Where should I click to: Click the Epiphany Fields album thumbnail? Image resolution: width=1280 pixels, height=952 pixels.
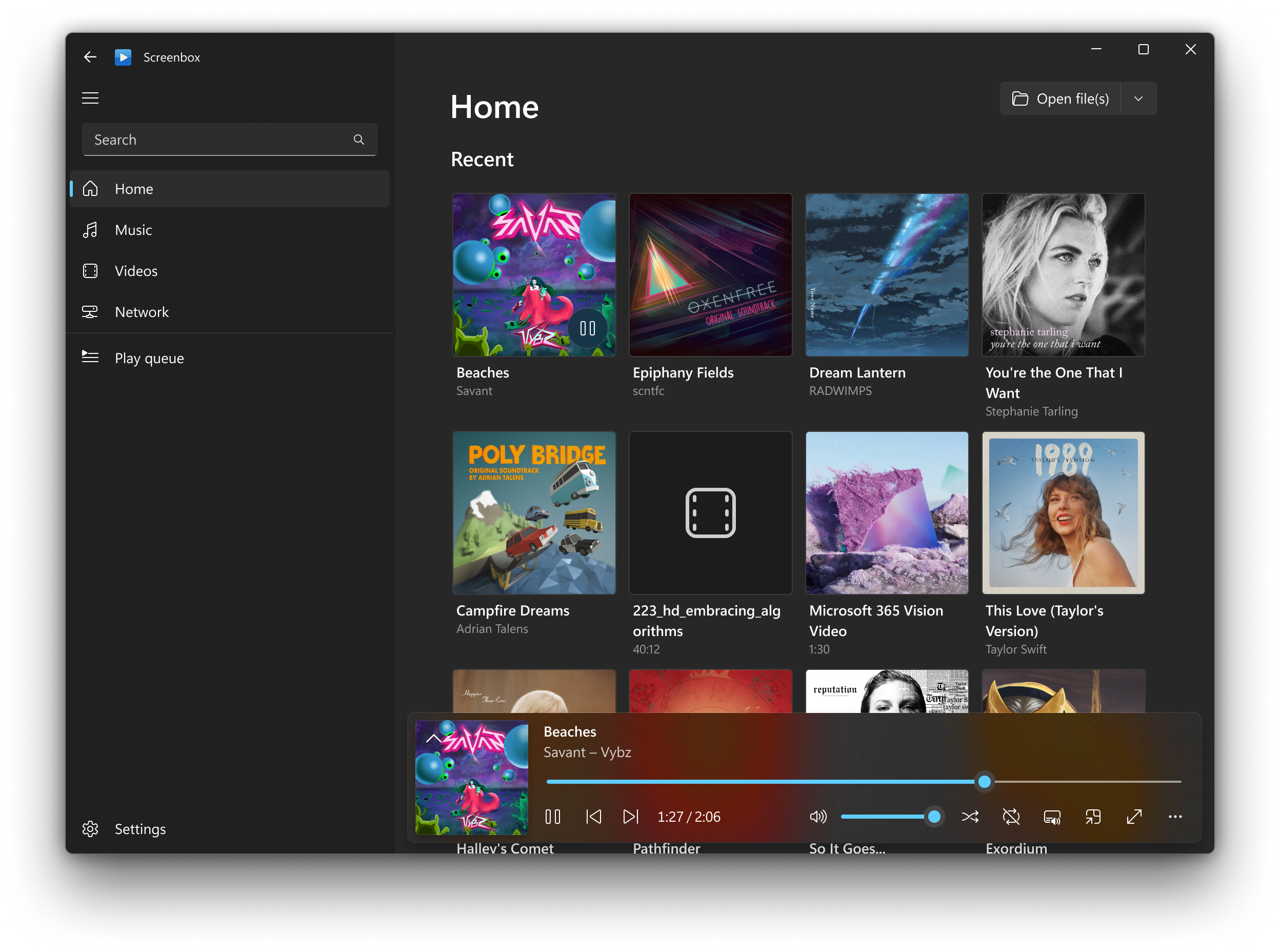pyautogui.click(x=710, y=274)
